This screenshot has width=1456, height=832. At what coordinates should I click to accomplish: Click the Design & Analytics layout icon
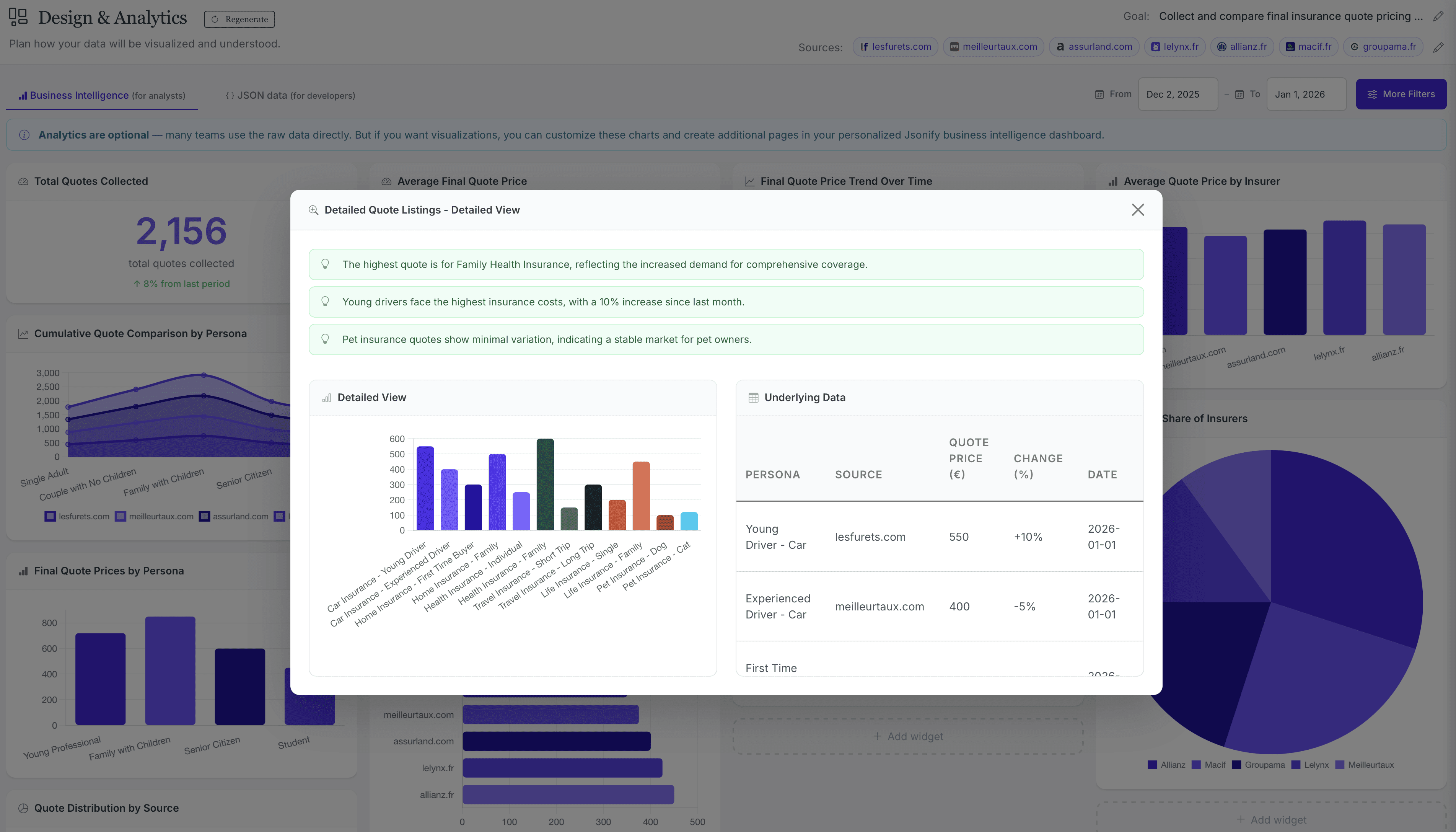(18, 16)
